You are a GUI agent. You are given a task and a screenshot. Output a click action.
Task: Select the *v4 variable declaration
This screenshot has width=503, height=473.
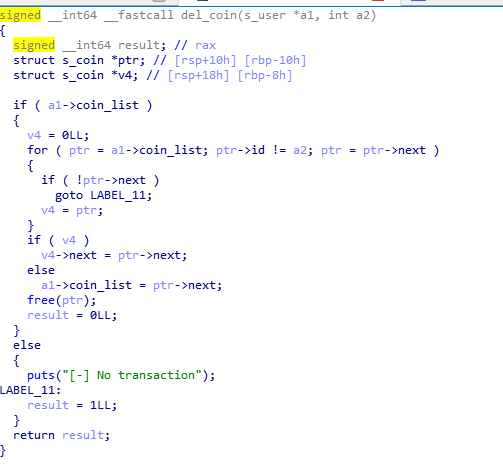click(124, 75)
